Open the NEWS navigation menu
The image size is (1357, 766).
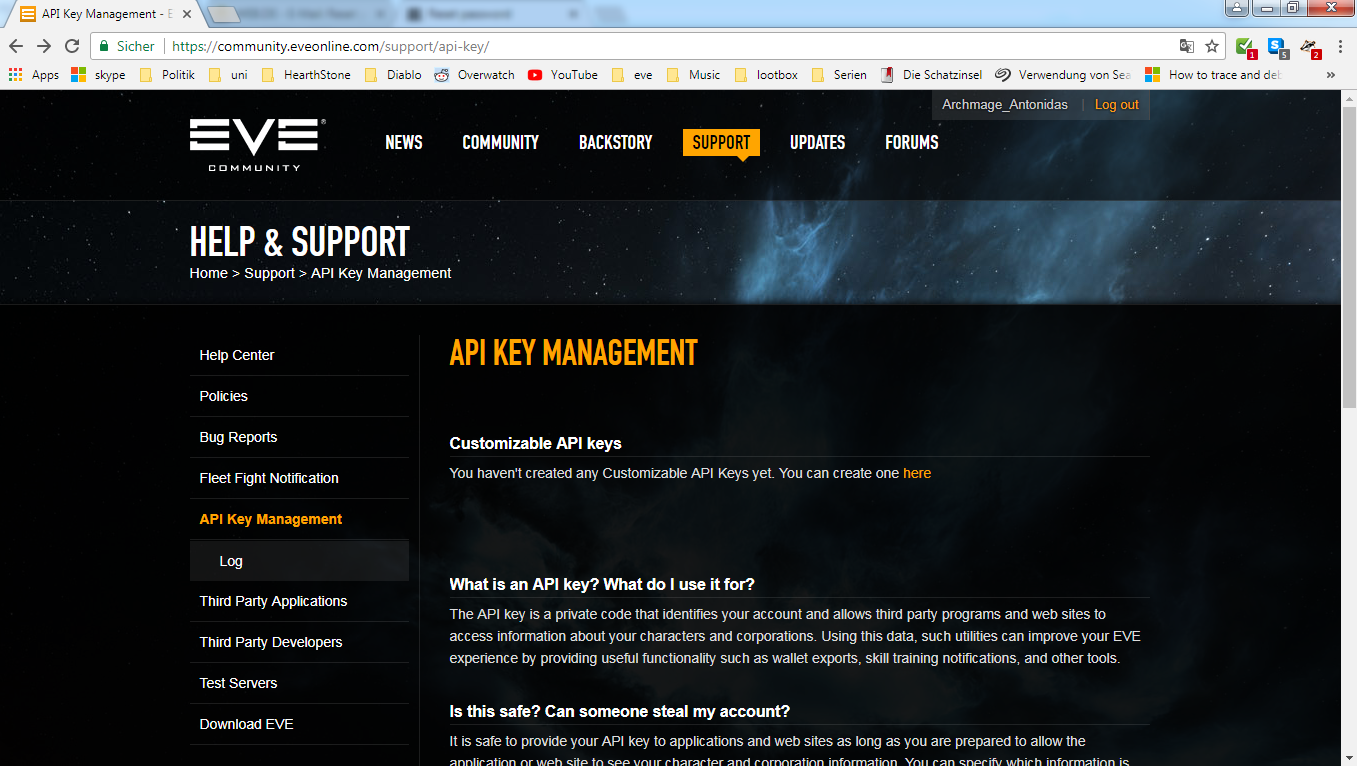(404, 142)
